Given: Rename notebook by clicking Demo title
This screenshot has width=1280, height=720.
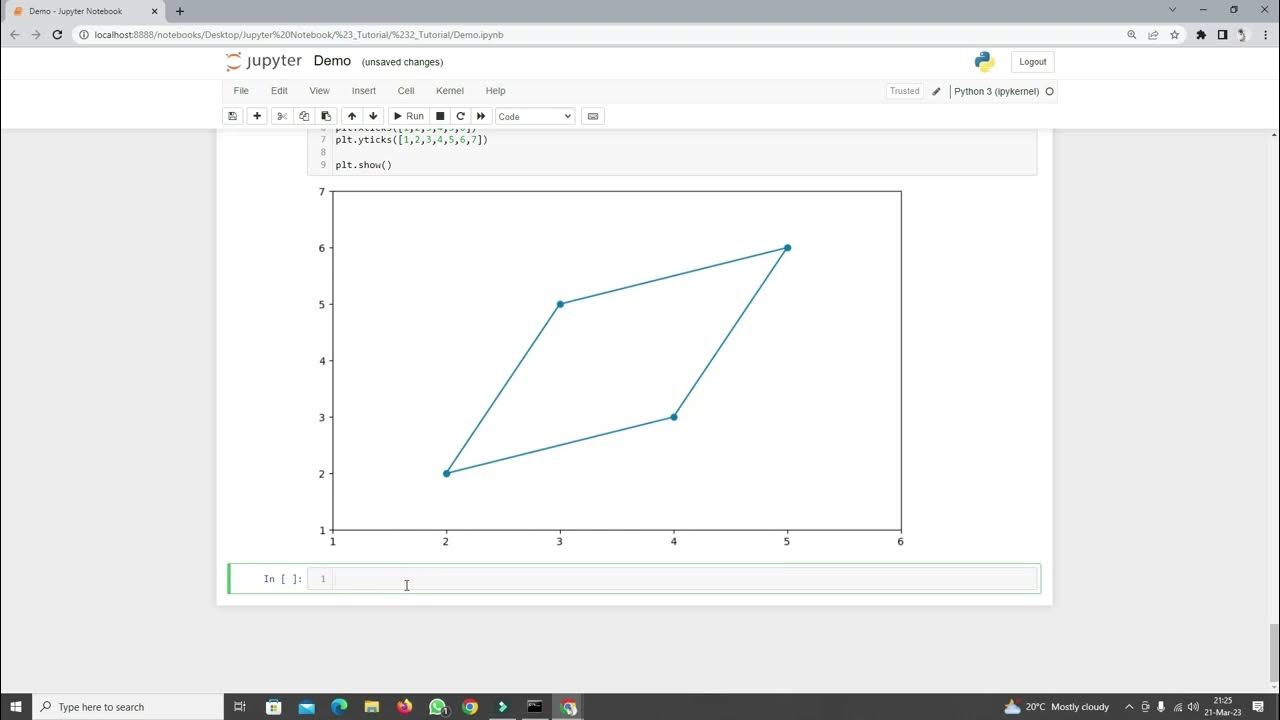Looking at the screenshot, I should pos(332,61).
